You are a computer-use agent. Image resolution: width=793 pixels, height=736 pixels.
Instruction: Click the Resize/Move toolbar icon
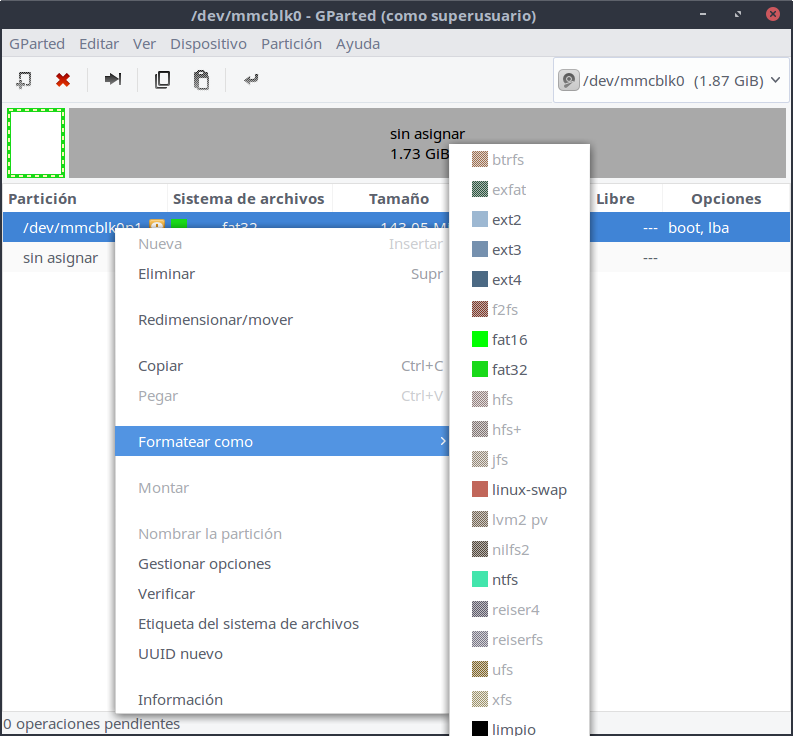tap(113, 80)
